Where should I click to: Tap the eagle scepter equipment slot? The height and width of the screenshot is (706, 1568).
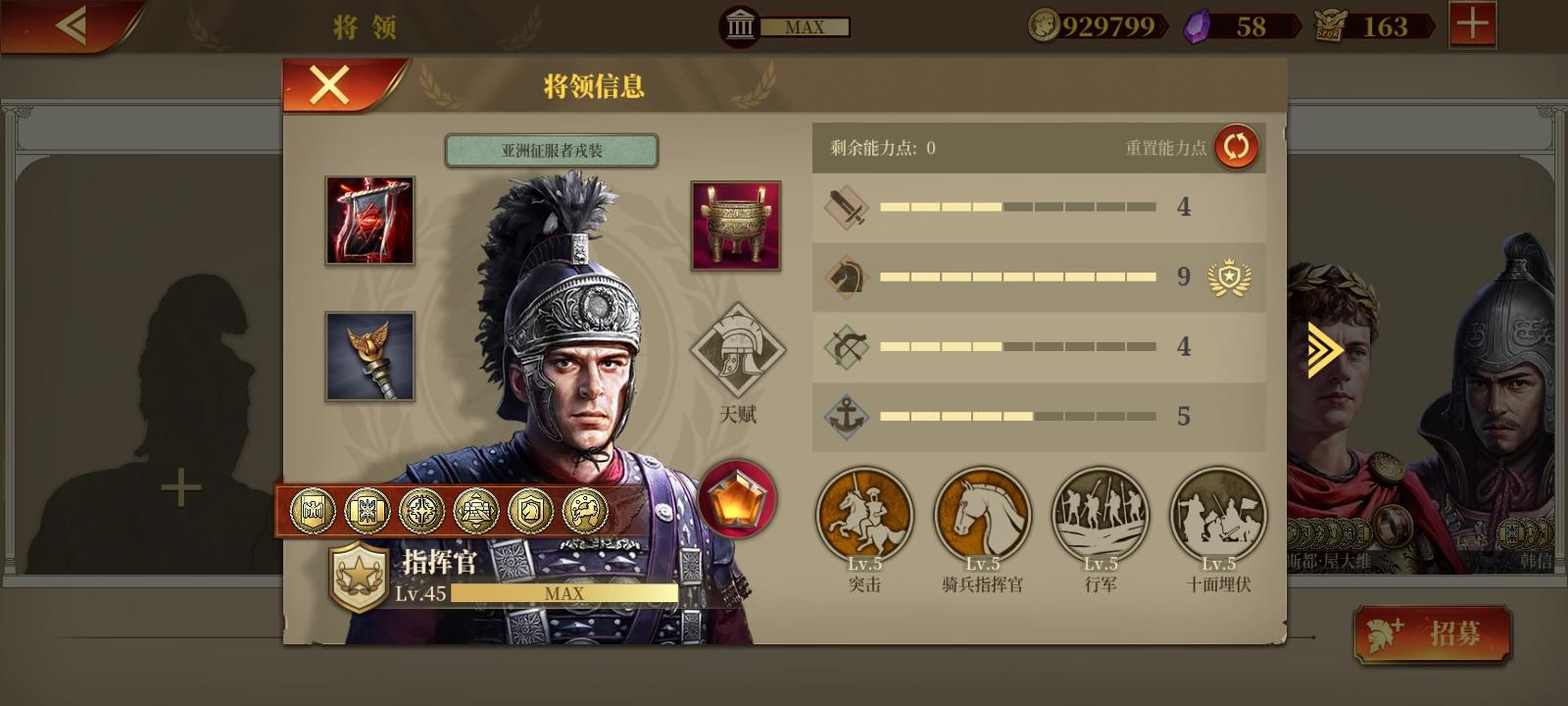click(369, 356)
